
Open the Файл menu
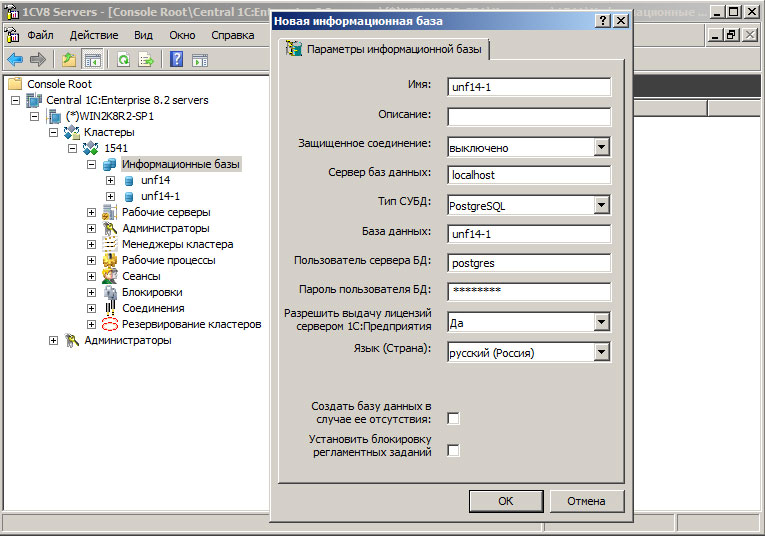[40, 35]
